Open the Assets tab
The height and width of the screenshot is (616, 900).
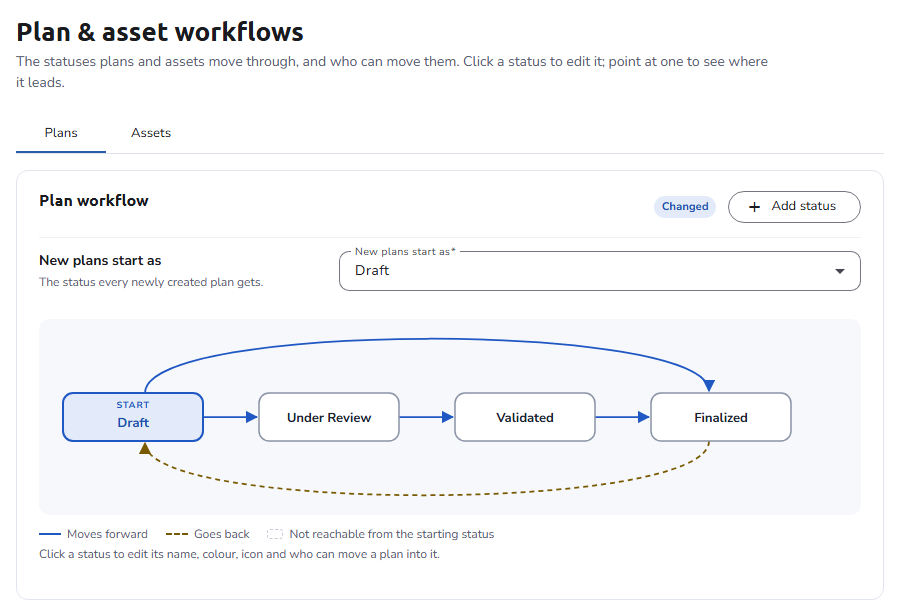coord(151,133)
